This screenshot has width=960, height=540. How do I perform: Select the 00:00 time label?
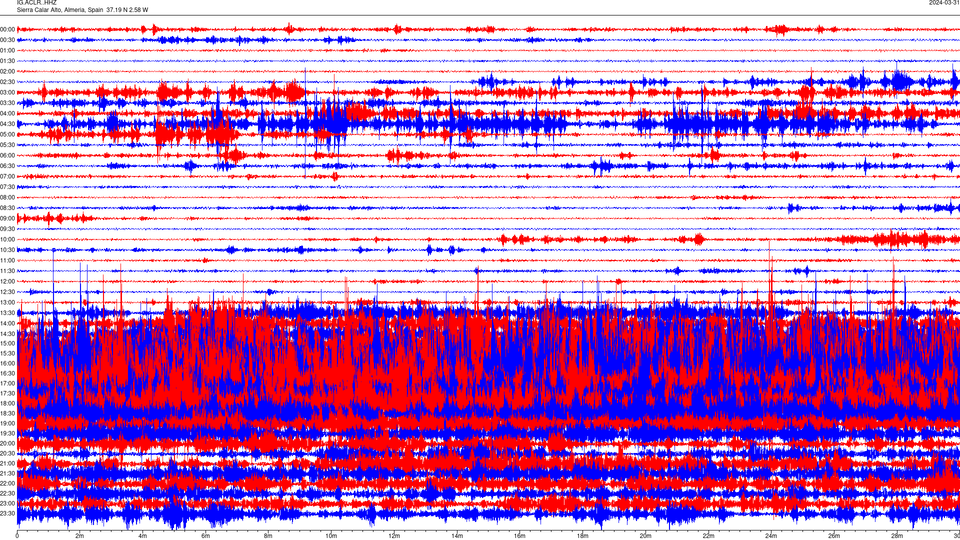click(x=8, y=29)
